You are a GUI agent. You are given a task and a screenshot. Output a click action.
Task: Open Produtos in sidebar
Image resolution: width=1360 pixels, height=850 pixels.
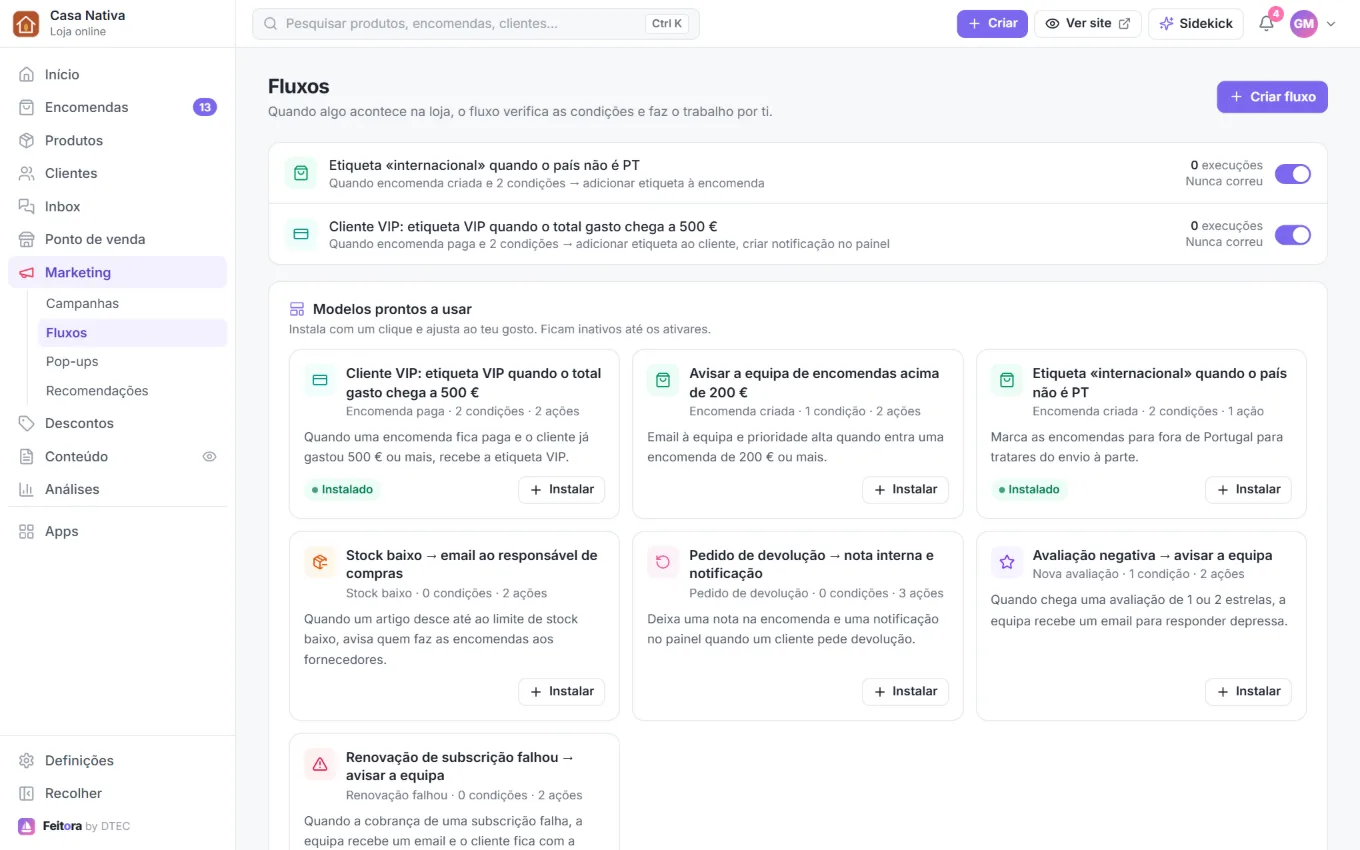[x=118, y=140]
